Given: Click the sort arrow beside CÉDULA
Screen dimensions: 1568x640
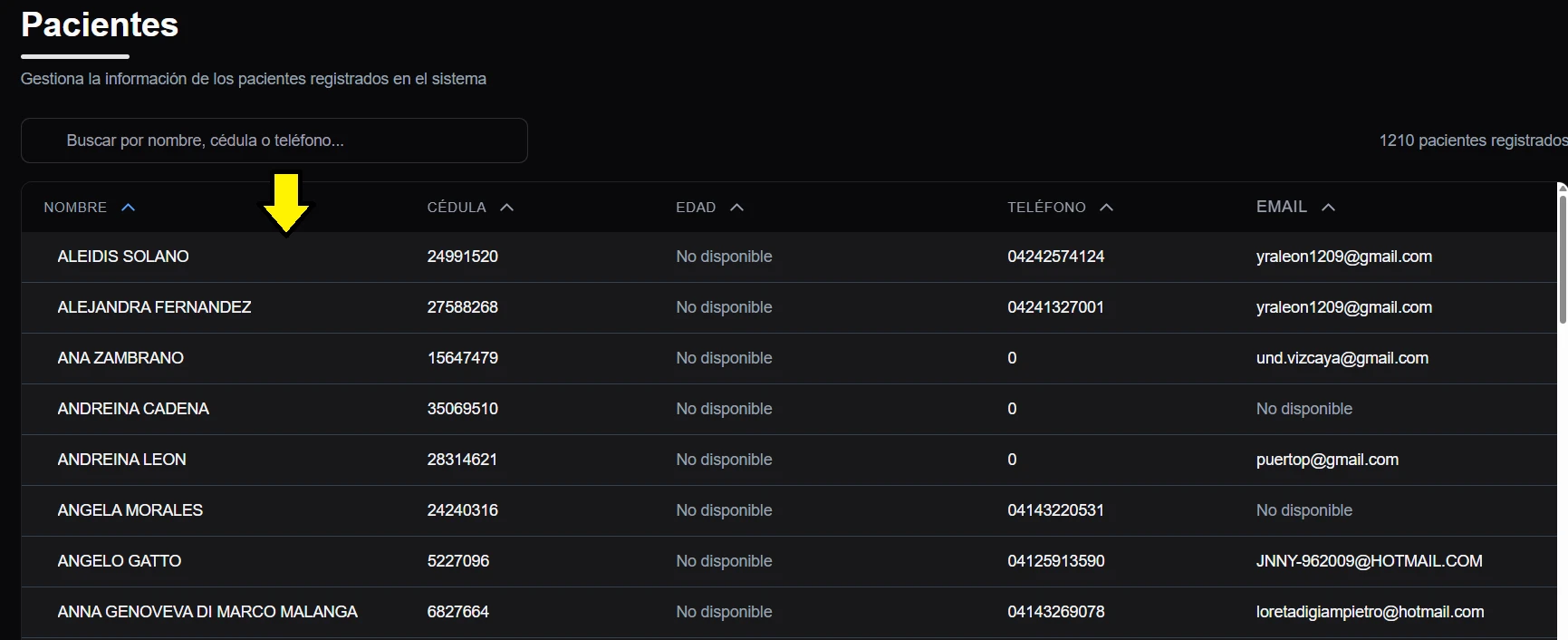Looking at the screenshot, I should coord(507,208).
